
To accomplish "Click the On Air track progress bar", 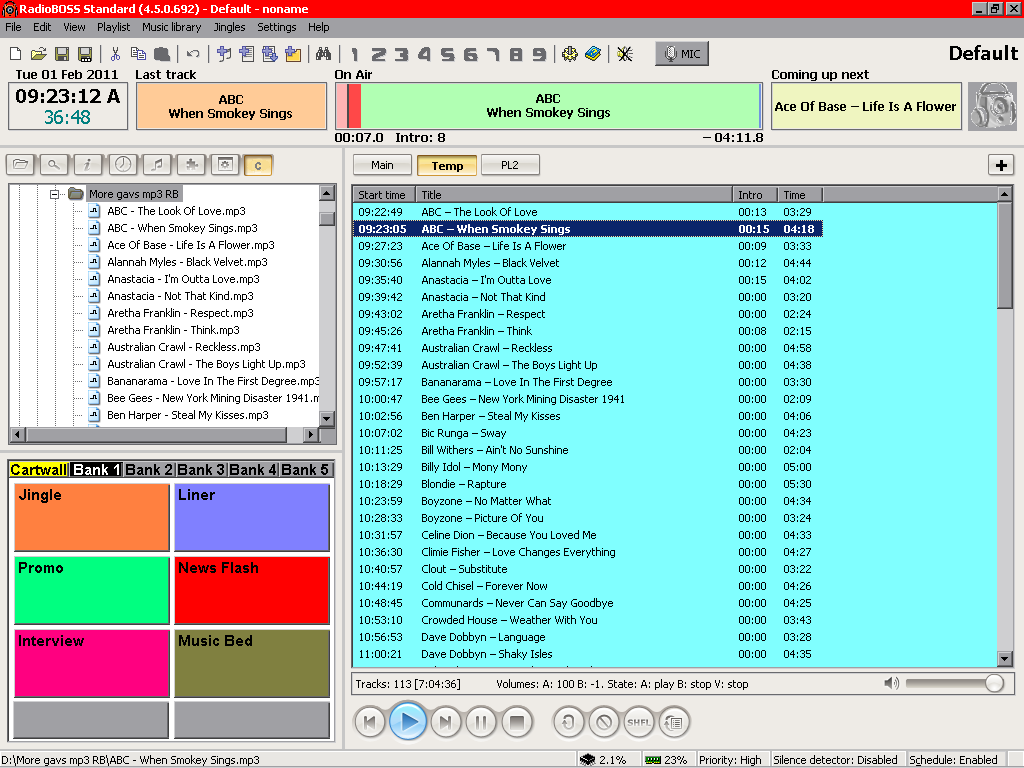I will coord(548,106).
